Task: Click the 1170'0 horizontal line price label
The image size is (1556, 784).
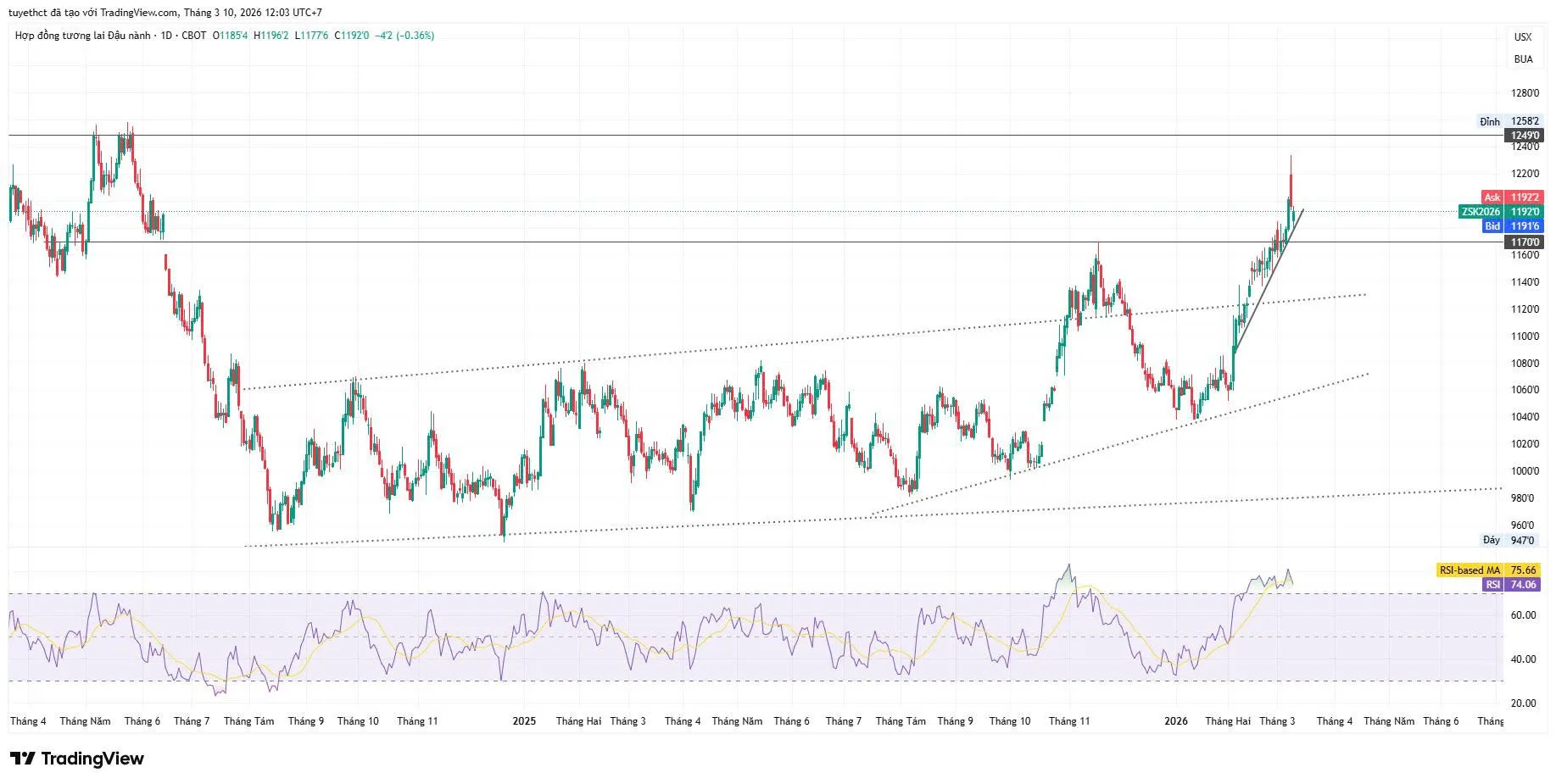Action: click(x=1525, y=242)
